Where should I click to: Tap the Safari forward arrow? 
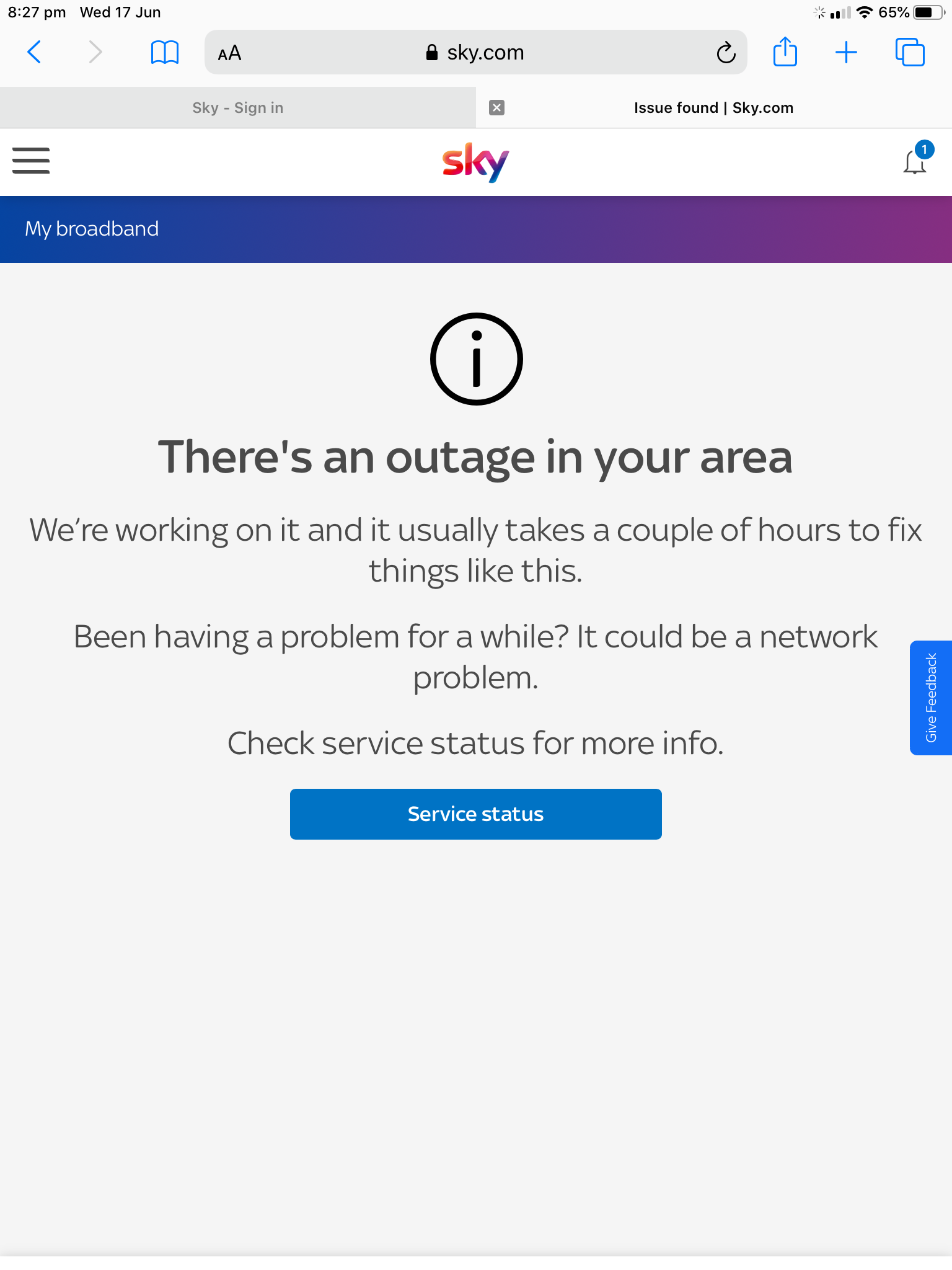(x=94, y=52)
